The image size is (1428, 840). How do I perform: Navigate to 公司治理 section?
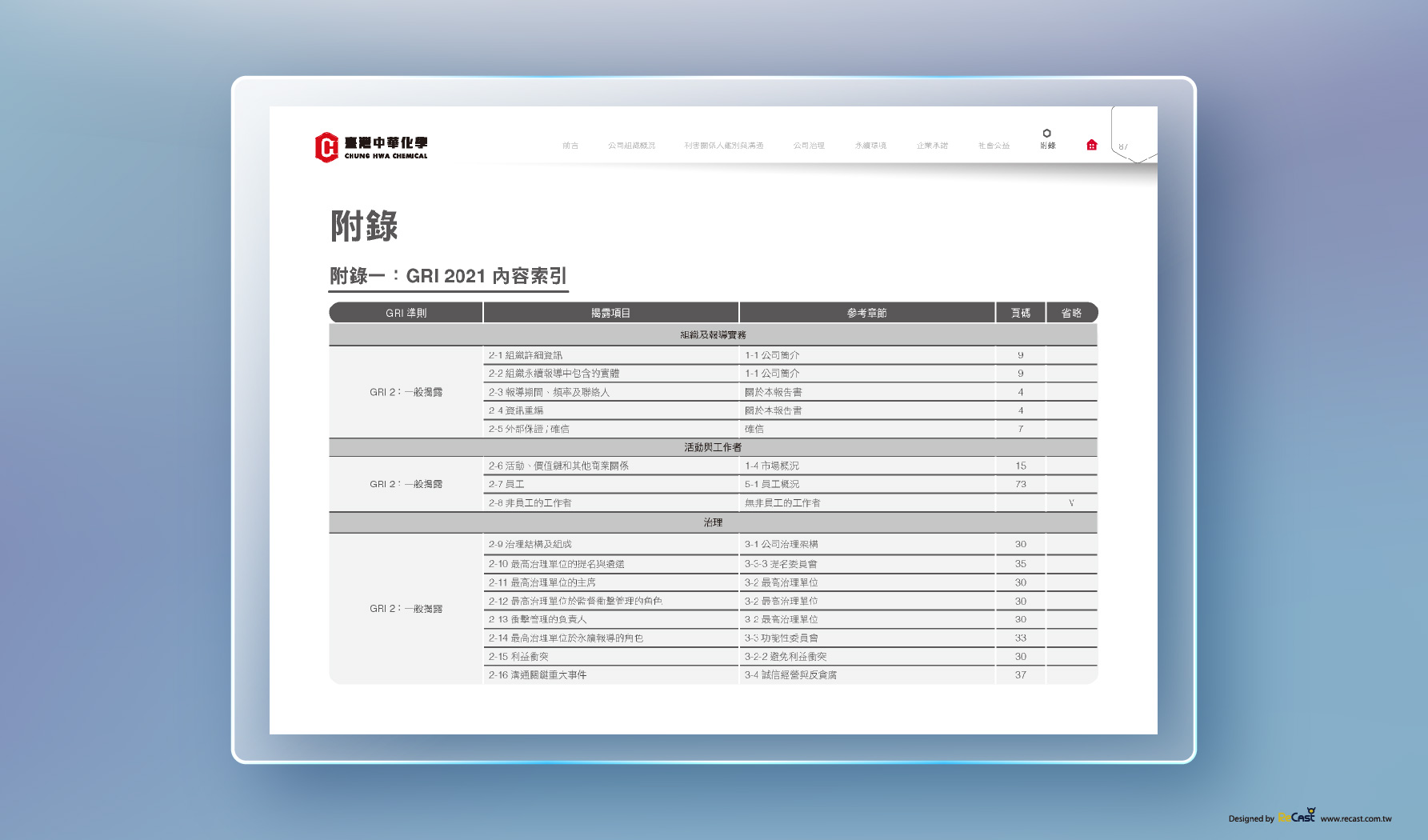point(809,146)
